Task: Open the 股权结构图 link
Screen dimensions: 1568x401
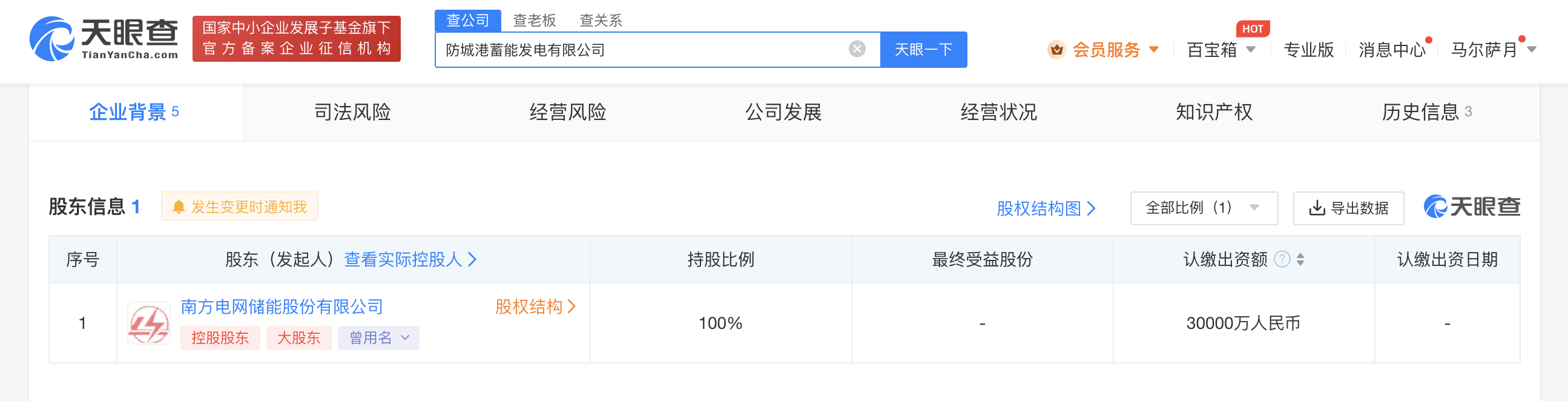Action: (x=1046, y=209)
